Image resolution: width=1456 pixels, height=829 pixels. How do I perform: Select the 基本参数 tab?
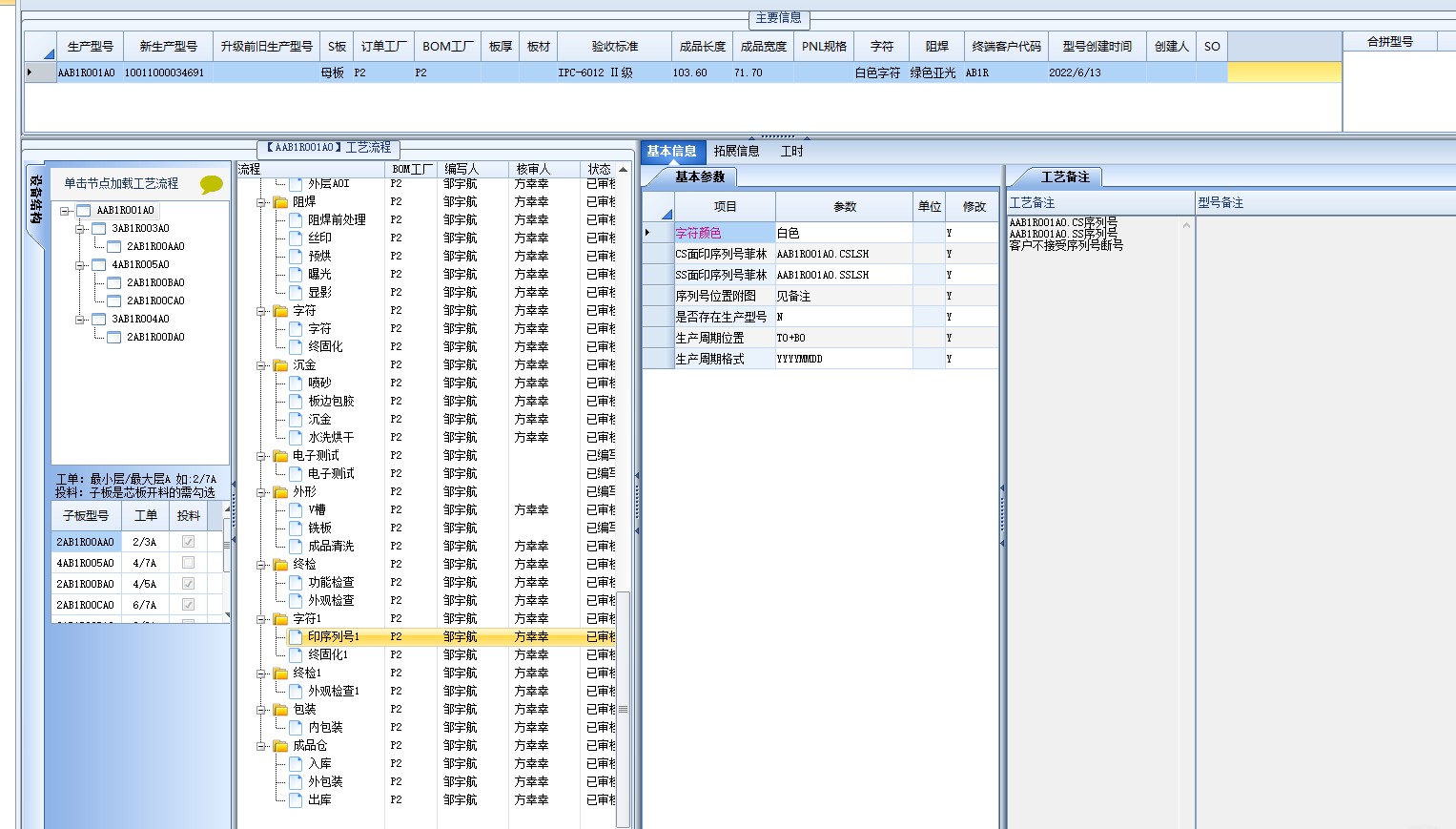pos(700,176)
